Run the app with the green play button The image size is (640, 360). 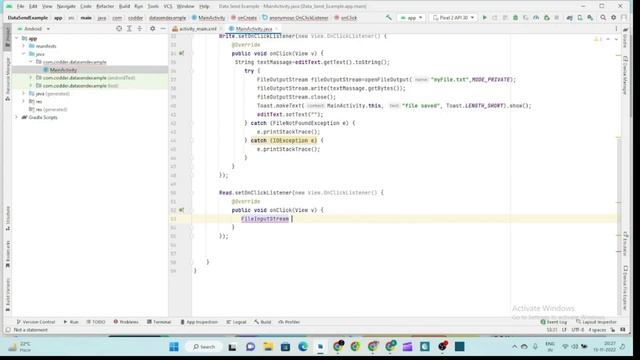[x=484, y=18]
